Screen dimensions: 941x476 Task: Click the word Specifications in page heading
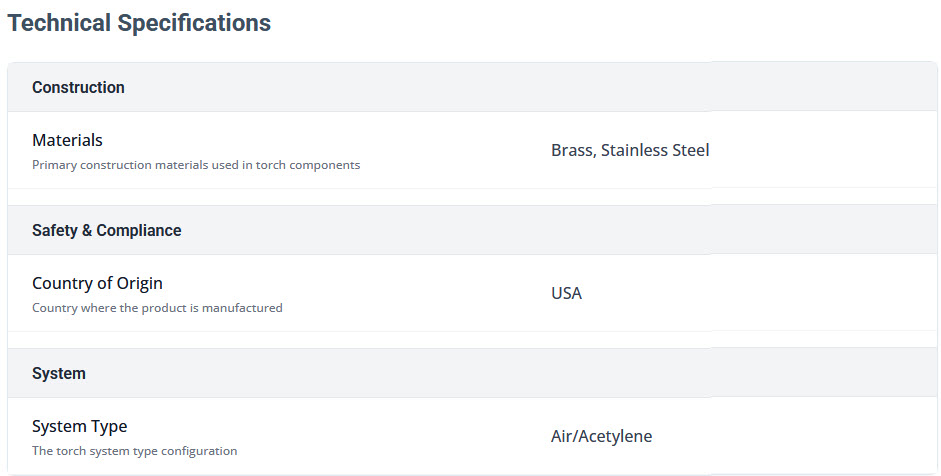[x=193, y=23]
